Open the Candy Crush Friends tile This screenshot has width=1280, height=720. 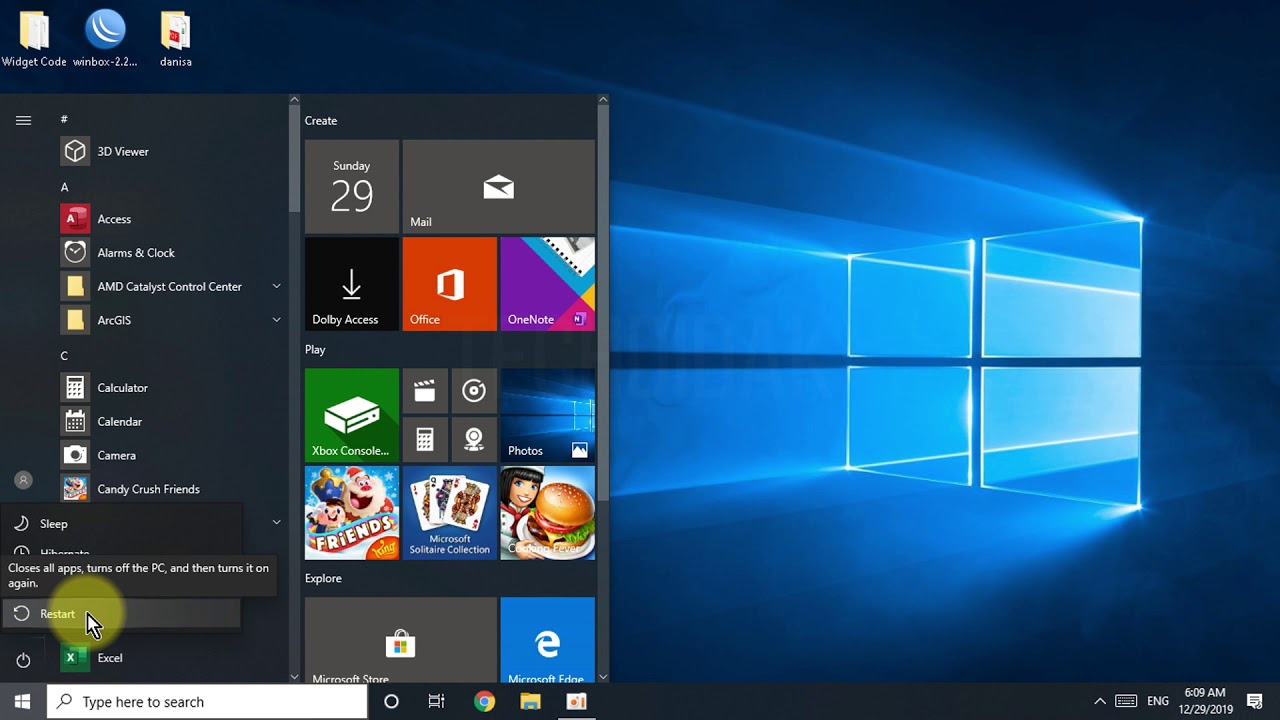click(351, 513)
